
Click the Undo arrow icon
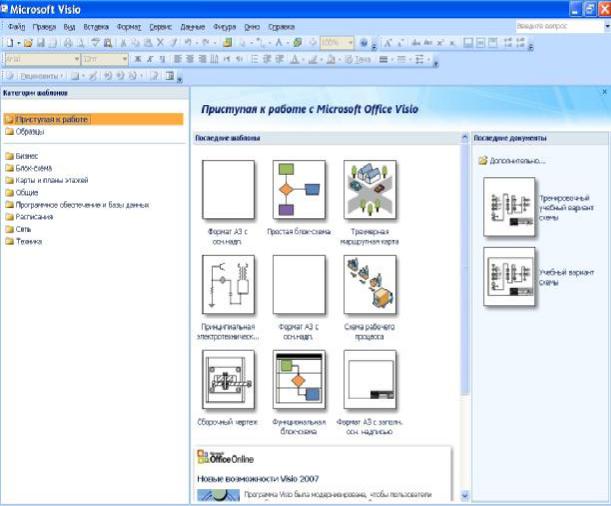(188, 43)
